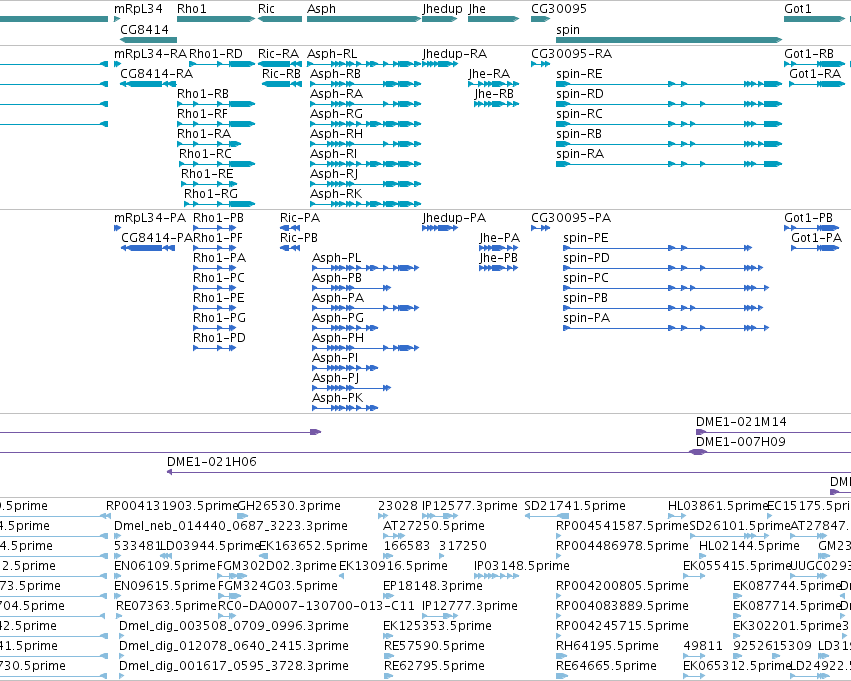Click the mRpL34-RA transcript label
The width and height of the screenshot is (851, 681).
click(x=150, y=54)
